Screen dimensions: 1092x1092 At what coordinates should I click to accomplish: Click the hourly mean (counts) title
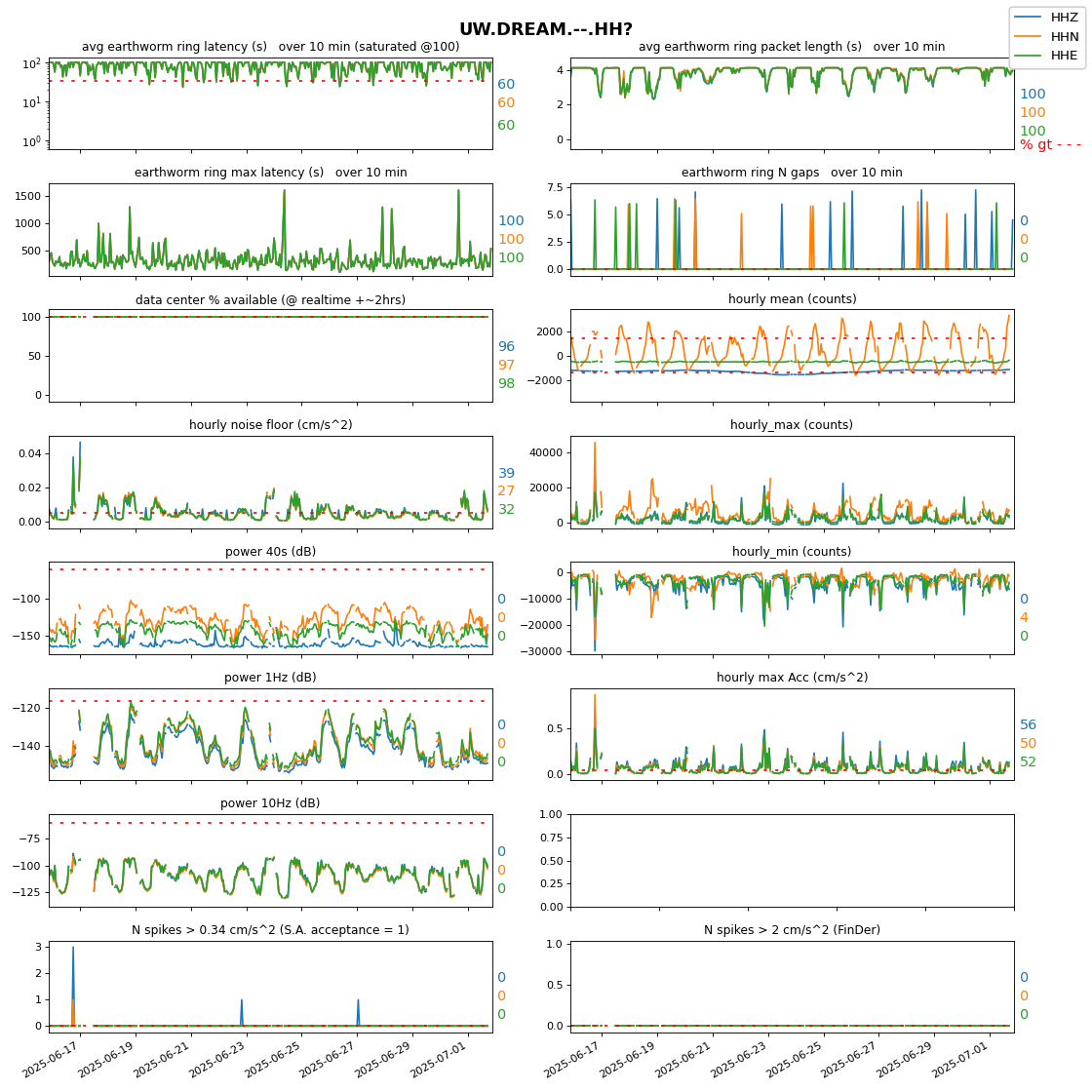point(793,298)
